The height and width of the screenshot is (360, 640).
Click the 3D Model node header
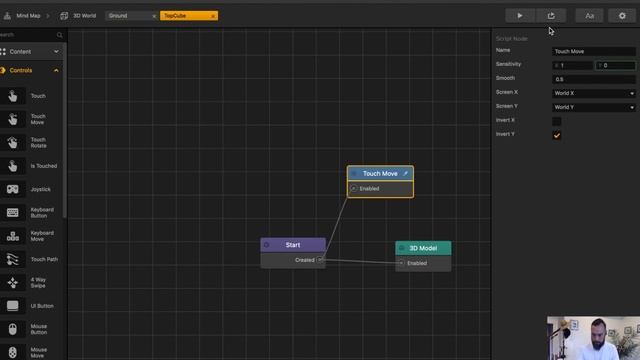click(x=423, y=248)
